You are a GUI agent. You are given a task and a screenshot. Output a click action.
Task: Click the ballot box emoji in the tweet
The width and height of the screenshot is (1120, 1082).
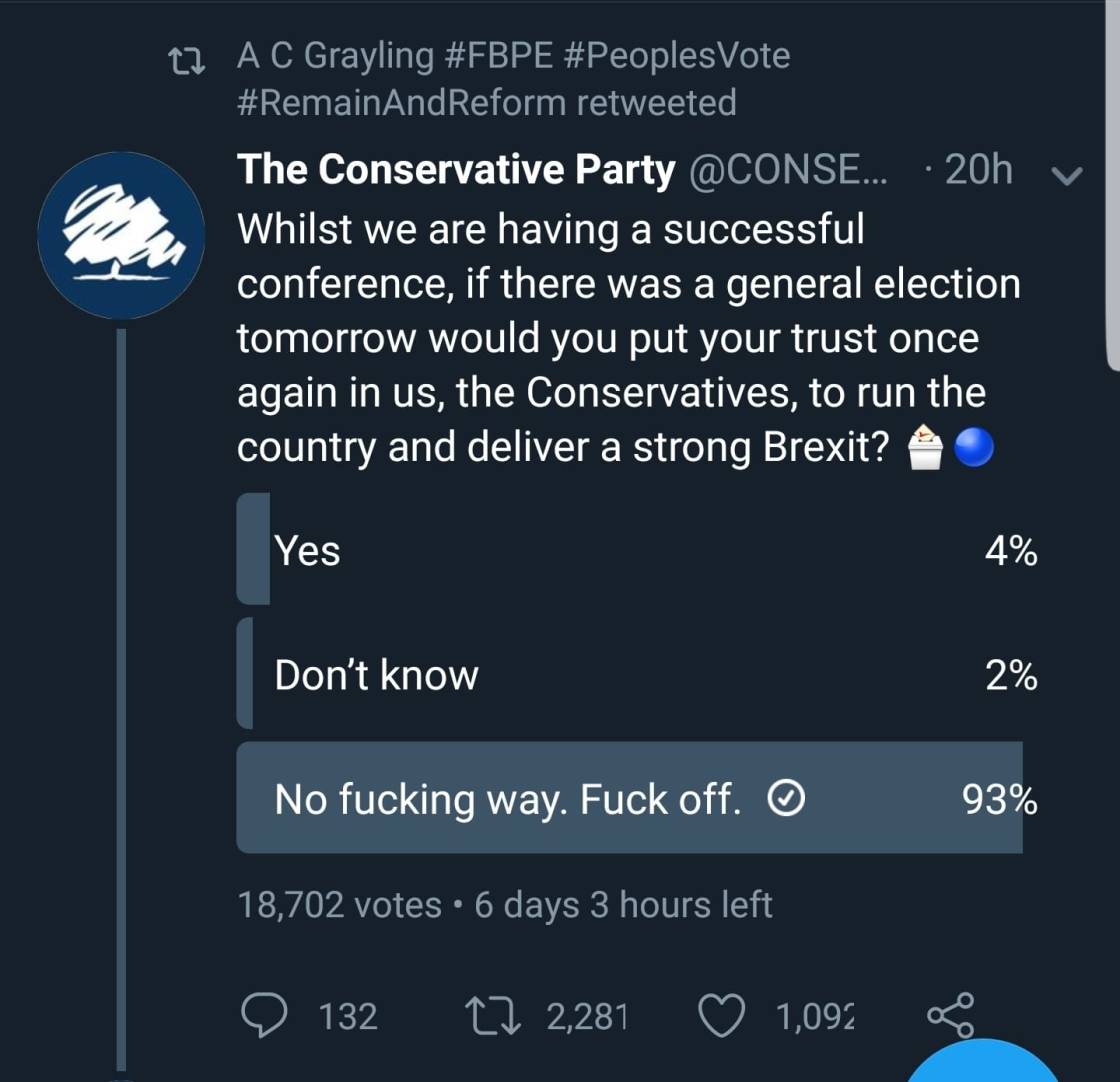(926, 447)
